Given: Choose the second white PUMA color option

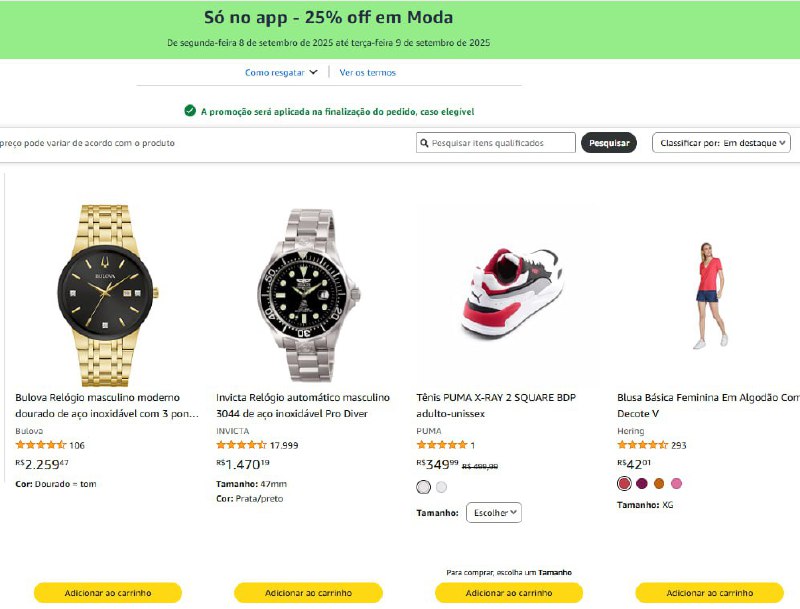Looking at the screenshot, I should pyautogui.click(x=441, y=487).
